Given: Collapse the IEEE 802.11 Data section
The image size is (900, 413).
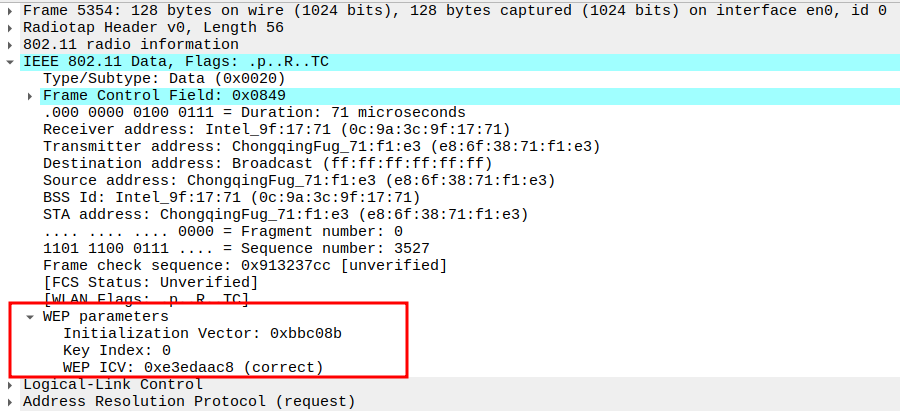Looking at the screenshot, I should click(11, 62).
